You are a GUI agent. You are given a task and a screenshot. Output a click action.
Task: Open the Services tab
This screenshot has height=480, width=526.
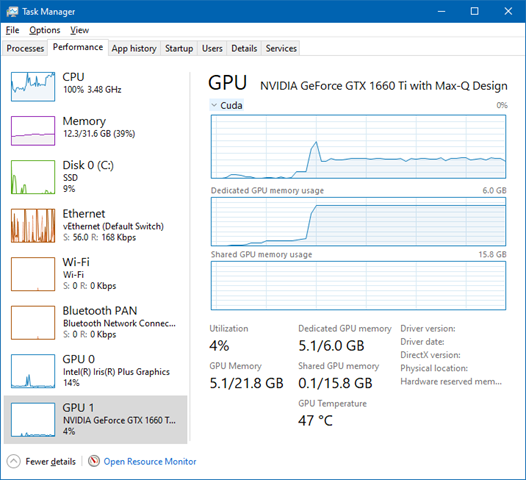281,48
